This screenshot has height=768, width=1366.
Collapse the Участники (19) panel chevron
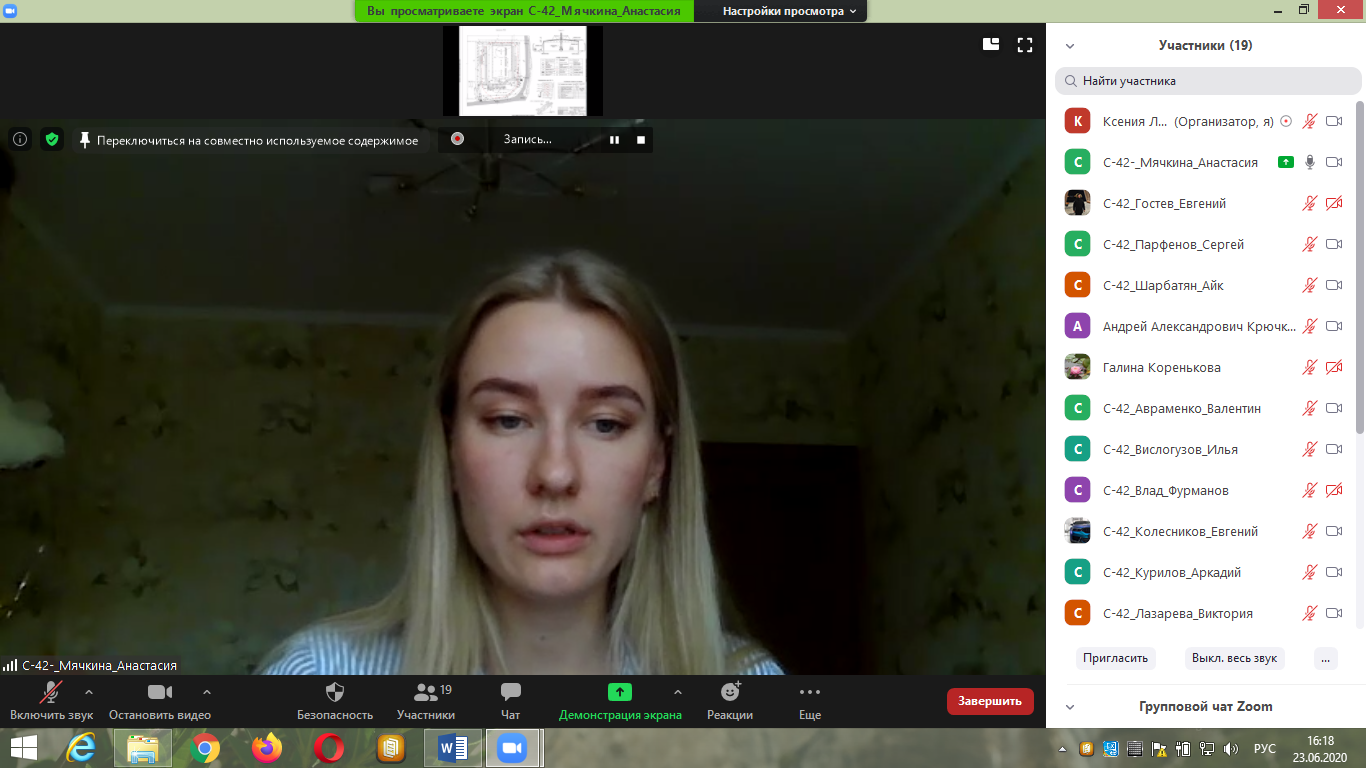click(x=1070, y=46)
